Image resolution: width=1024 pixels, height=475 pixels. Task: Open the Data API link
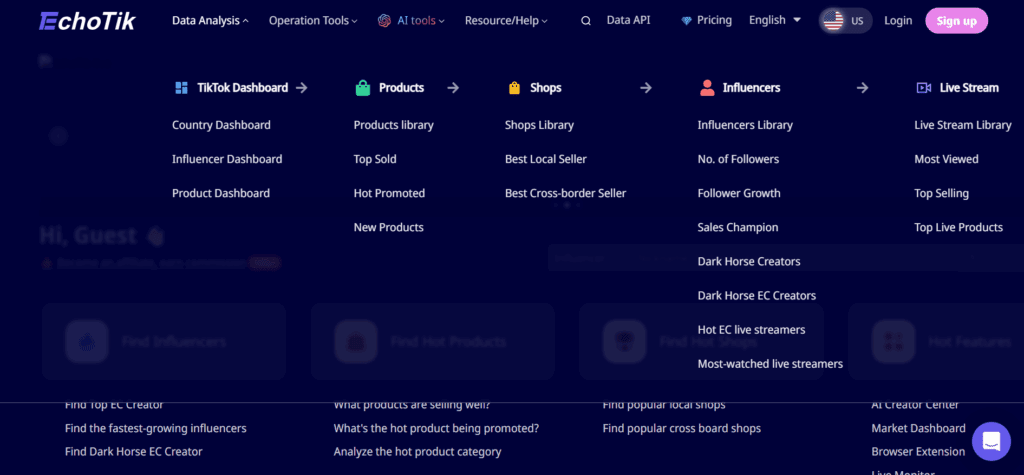pyautogui.click(x=628, y=20)
